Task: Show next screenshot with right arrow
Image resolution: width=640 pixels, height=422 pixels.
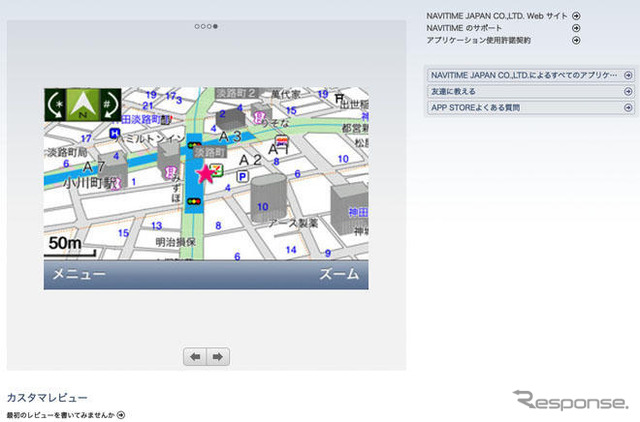Action: [x=218, y=357]
